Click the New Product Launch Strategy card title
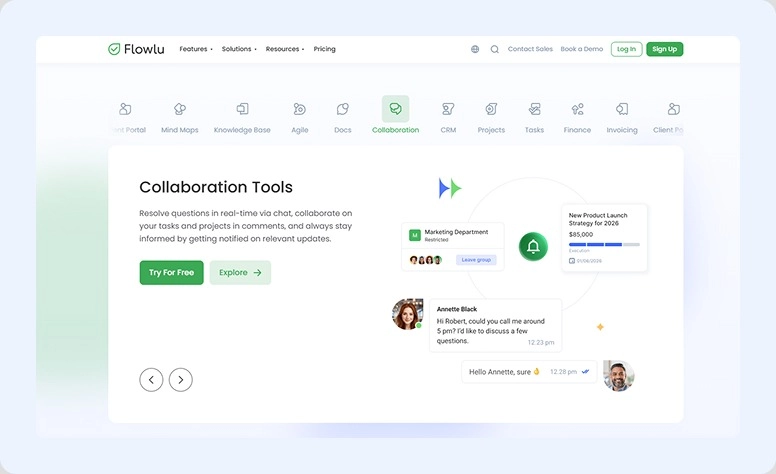776x474 pixels. pyautogui.click(x=598, y=219)
